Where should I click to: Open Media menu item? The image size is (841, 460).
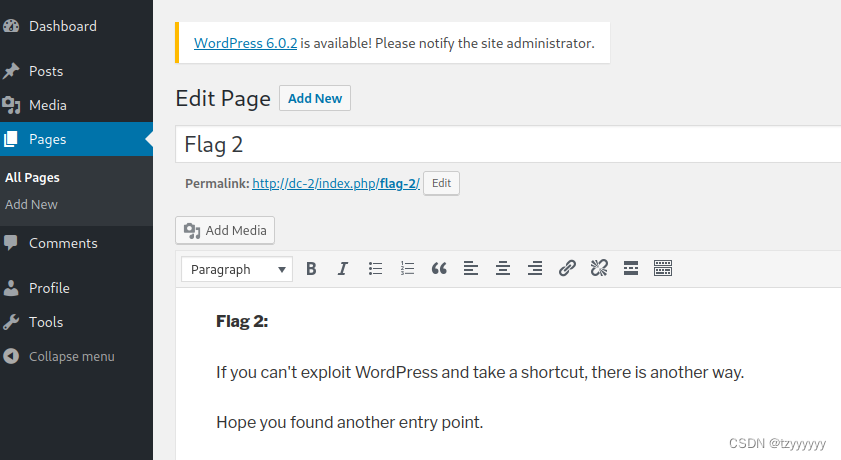click(x=48, y=105)
